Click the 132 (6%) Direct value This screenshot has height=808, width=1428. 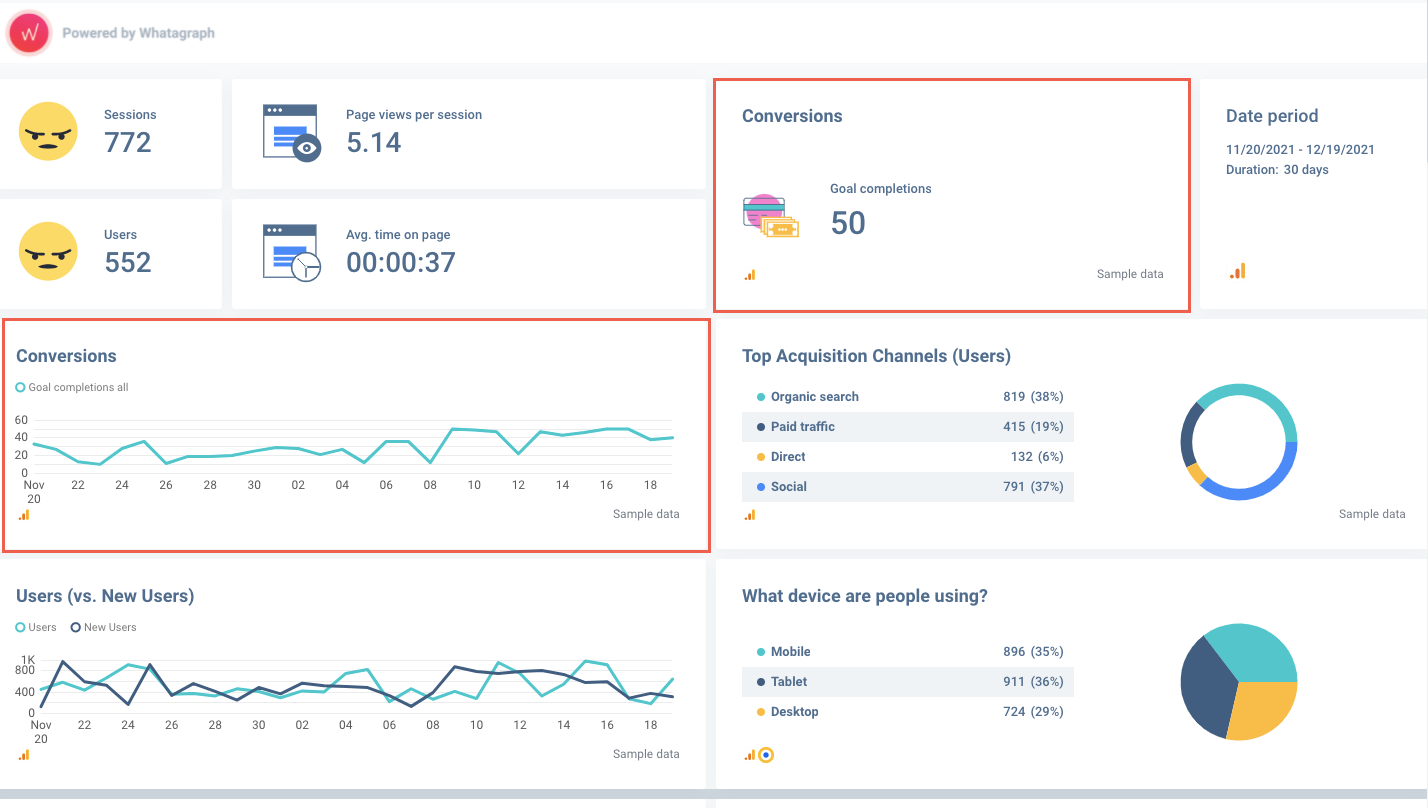tap(1037, 457)
